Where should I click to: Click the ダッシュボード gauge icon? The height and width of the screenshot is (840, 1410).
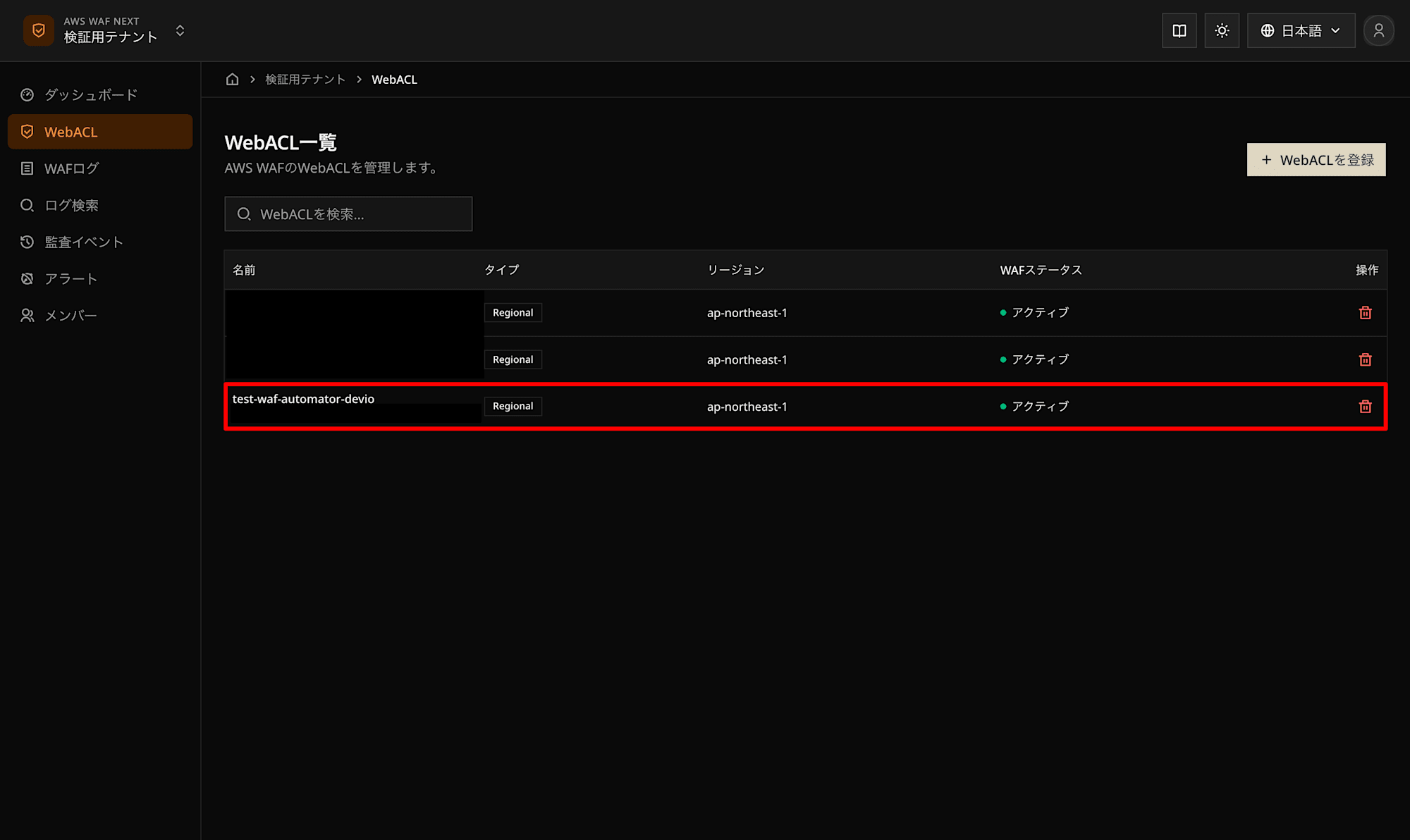27,94
